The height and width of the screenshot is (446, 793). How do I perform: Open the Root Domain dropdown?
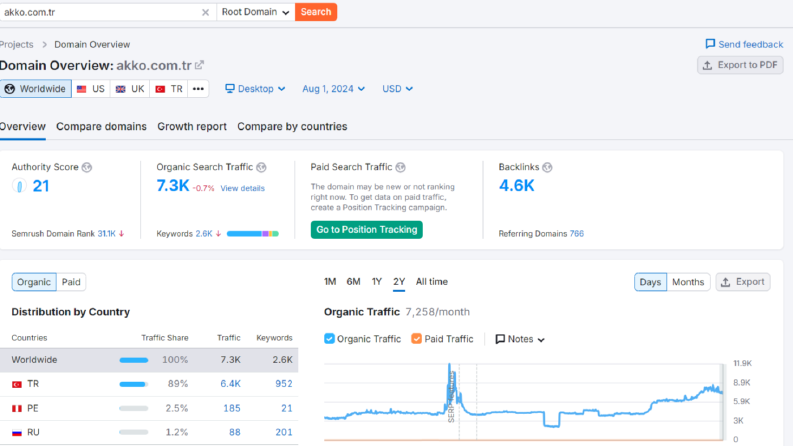[255, 12]
